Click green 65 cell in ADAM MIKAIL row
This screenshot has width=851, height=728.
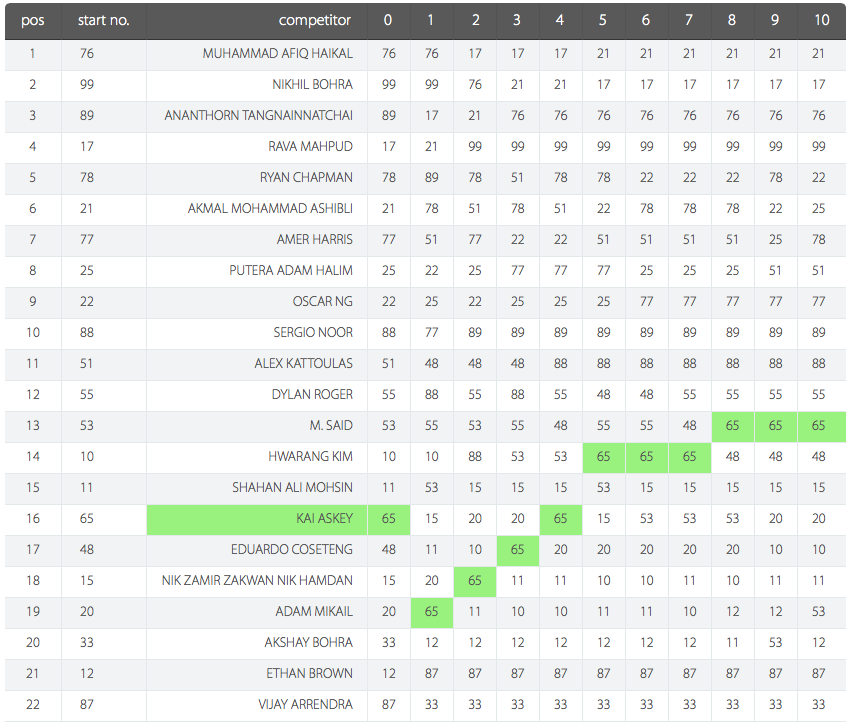click(x=431, y=612)
